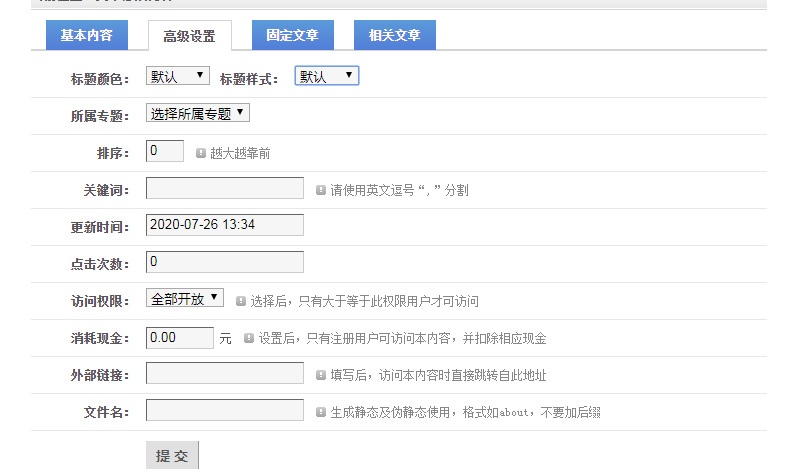
Task: Open the 固定文章 tab
Action: click(292, 35)
